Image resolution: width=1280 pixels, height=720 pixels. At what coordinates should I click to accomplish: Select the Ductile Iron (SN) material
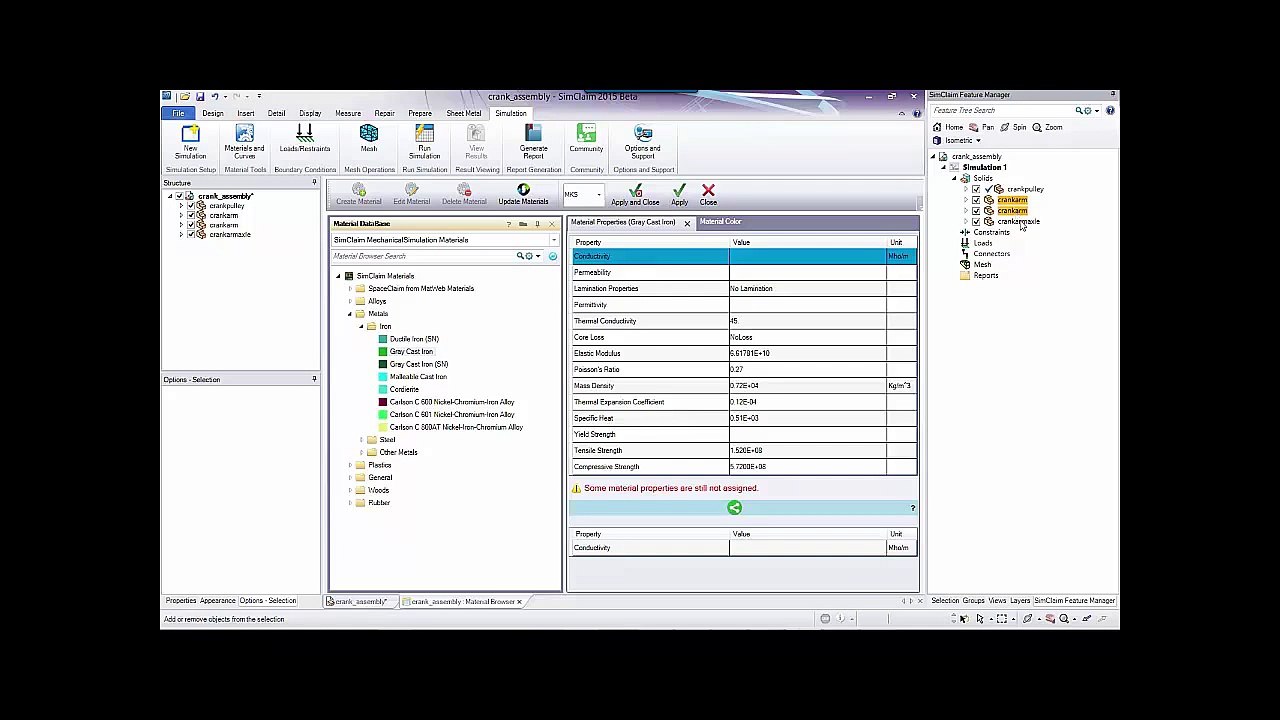tap(414, 339)
